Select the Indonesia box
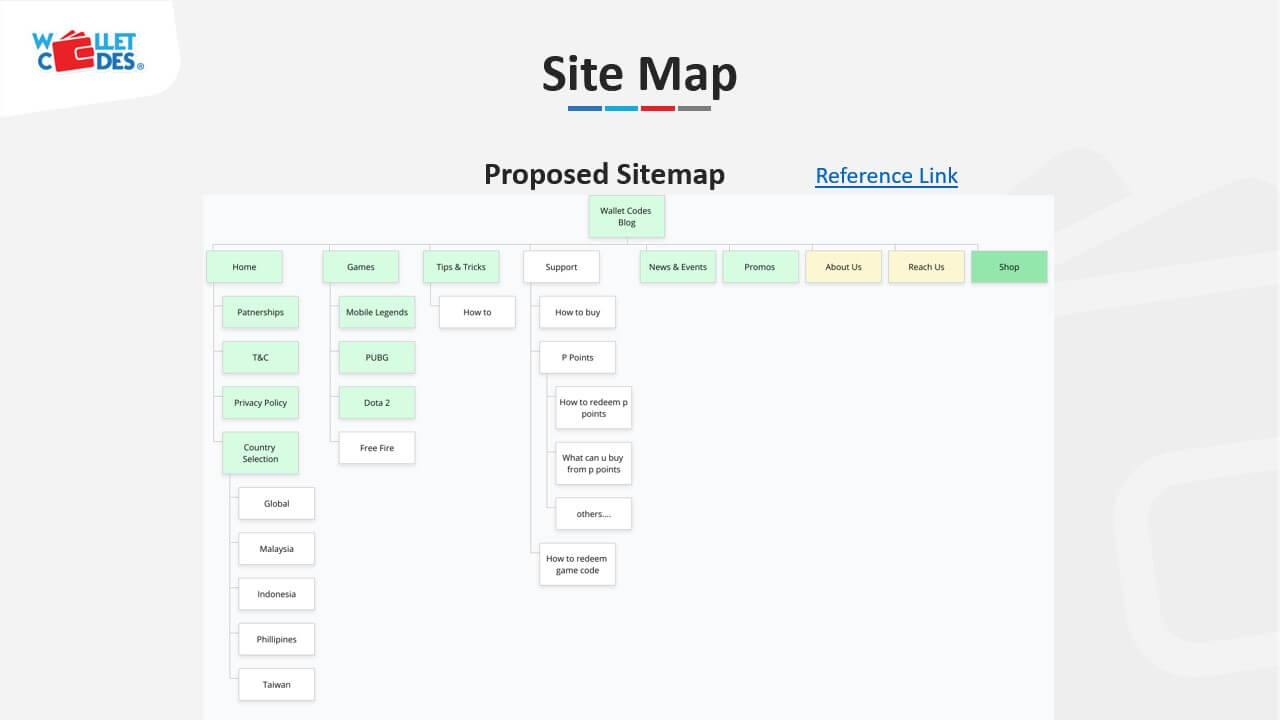The width and height of the screenshot is (1280, 720). click(277, 594)
